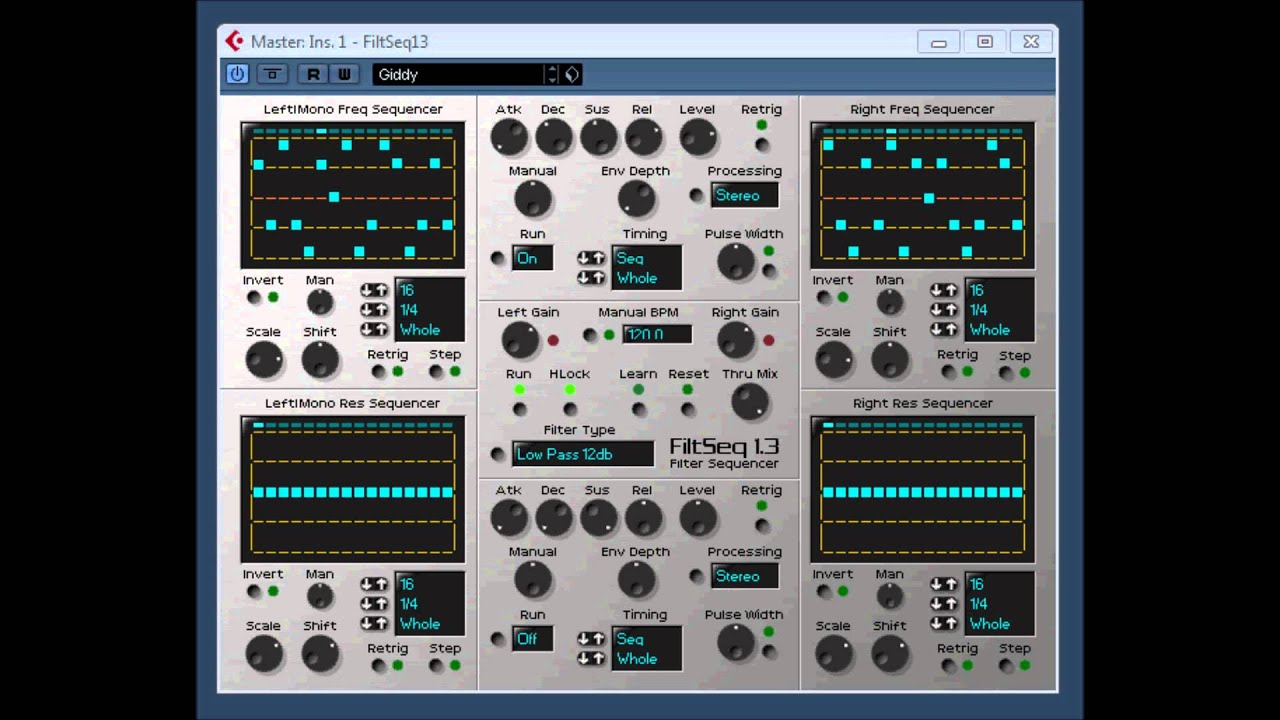Click the Atk knob in lower envelope
This screenshot has height=720, width=1280.
click(x=509, y=518)
